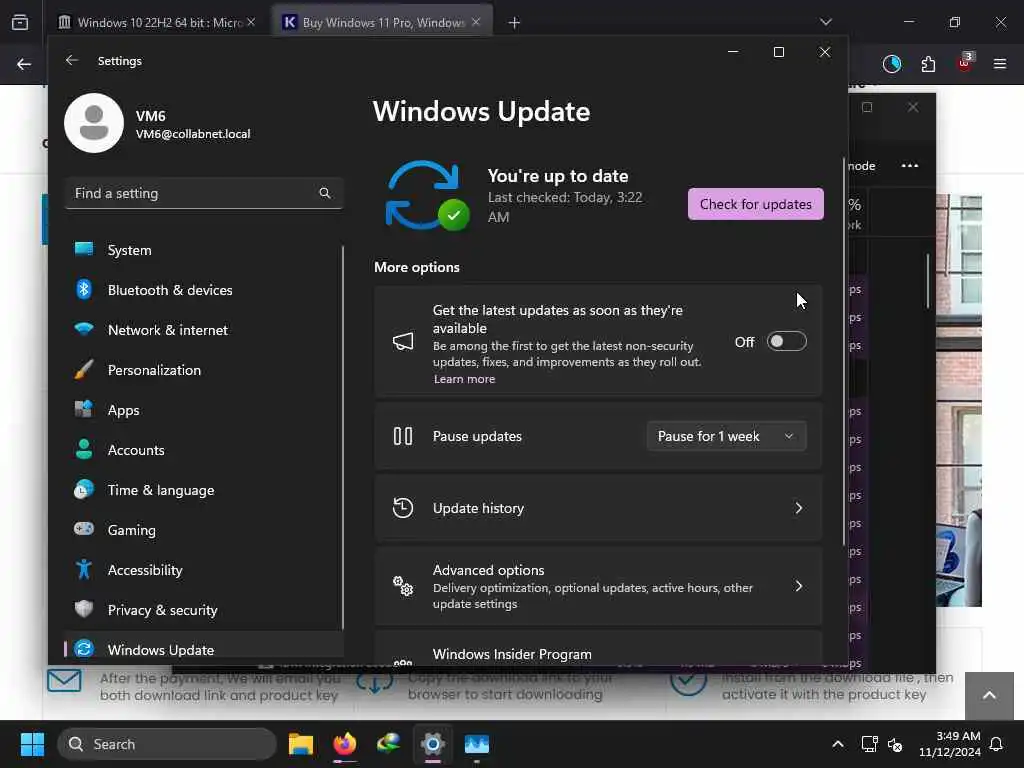Image resolution: width=1024 pixels, height=768 pixels.
Task: Open Firefox extensions puzzle icon
Action: click(x=928, y=64)
